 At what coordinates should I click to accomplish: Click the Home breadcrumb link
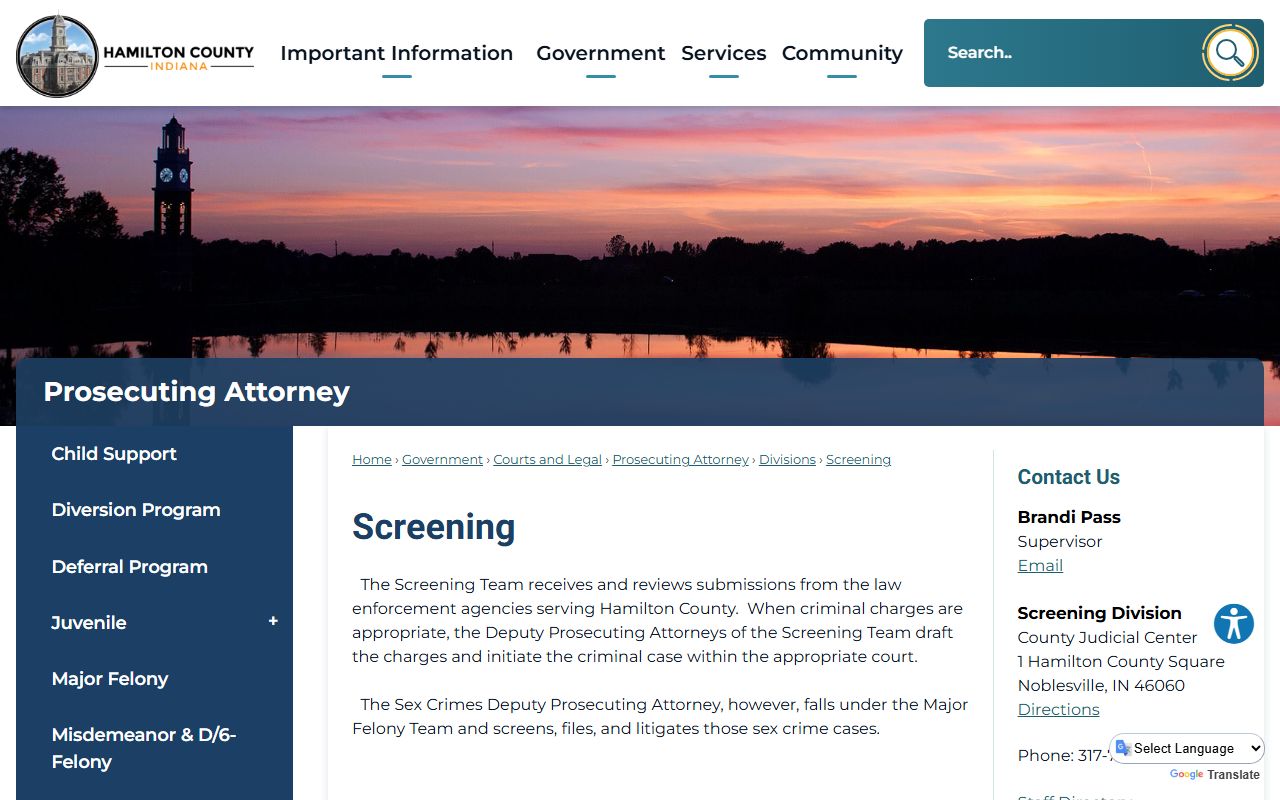coord(372,460)
